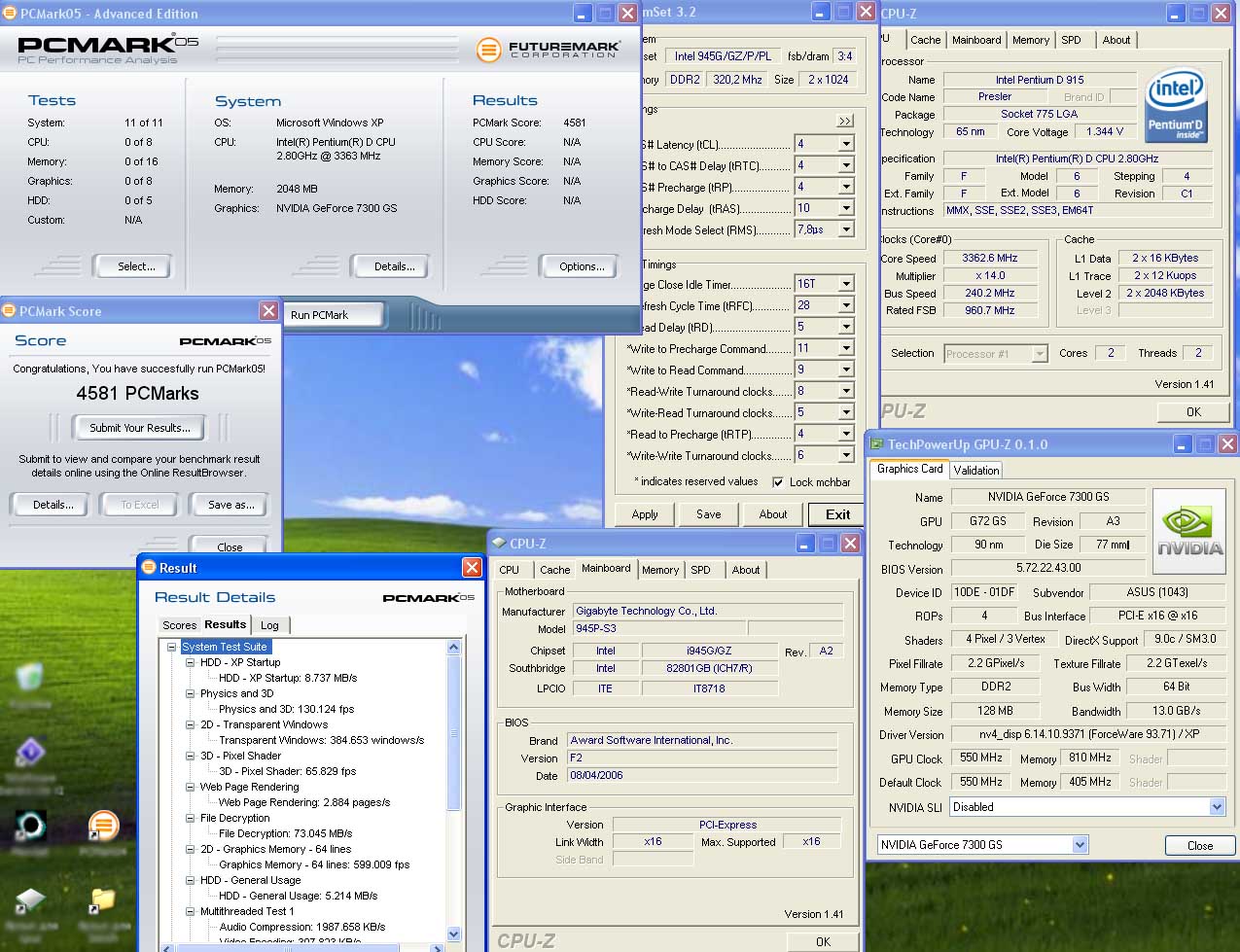Screen dimensions: 1240x952
Task: Collapse the HDD - XP Startup node
Action: coord(191,662)
